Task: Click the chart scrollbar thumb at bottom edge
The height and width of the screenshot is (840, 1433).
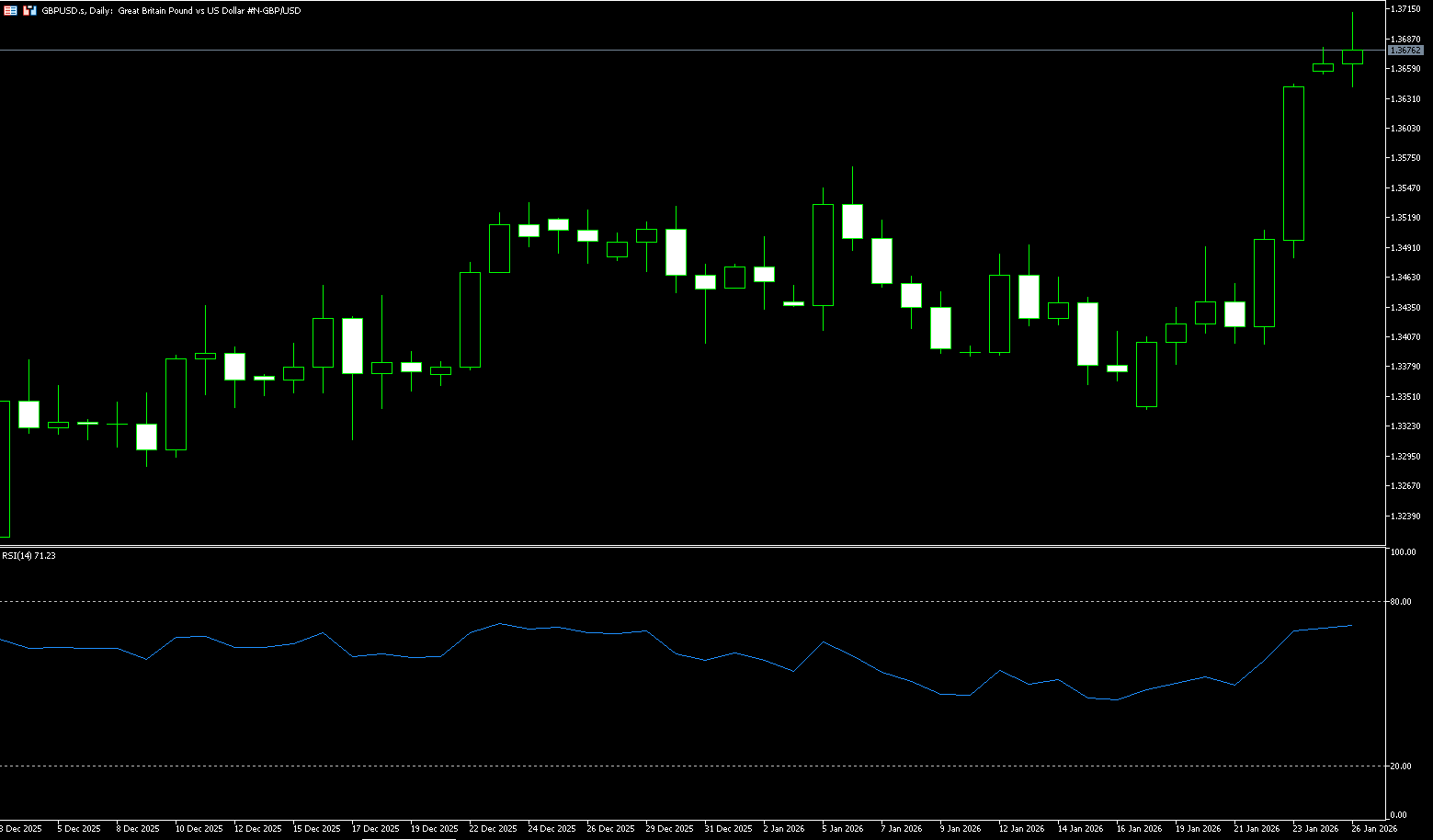Action: point(409,838)
